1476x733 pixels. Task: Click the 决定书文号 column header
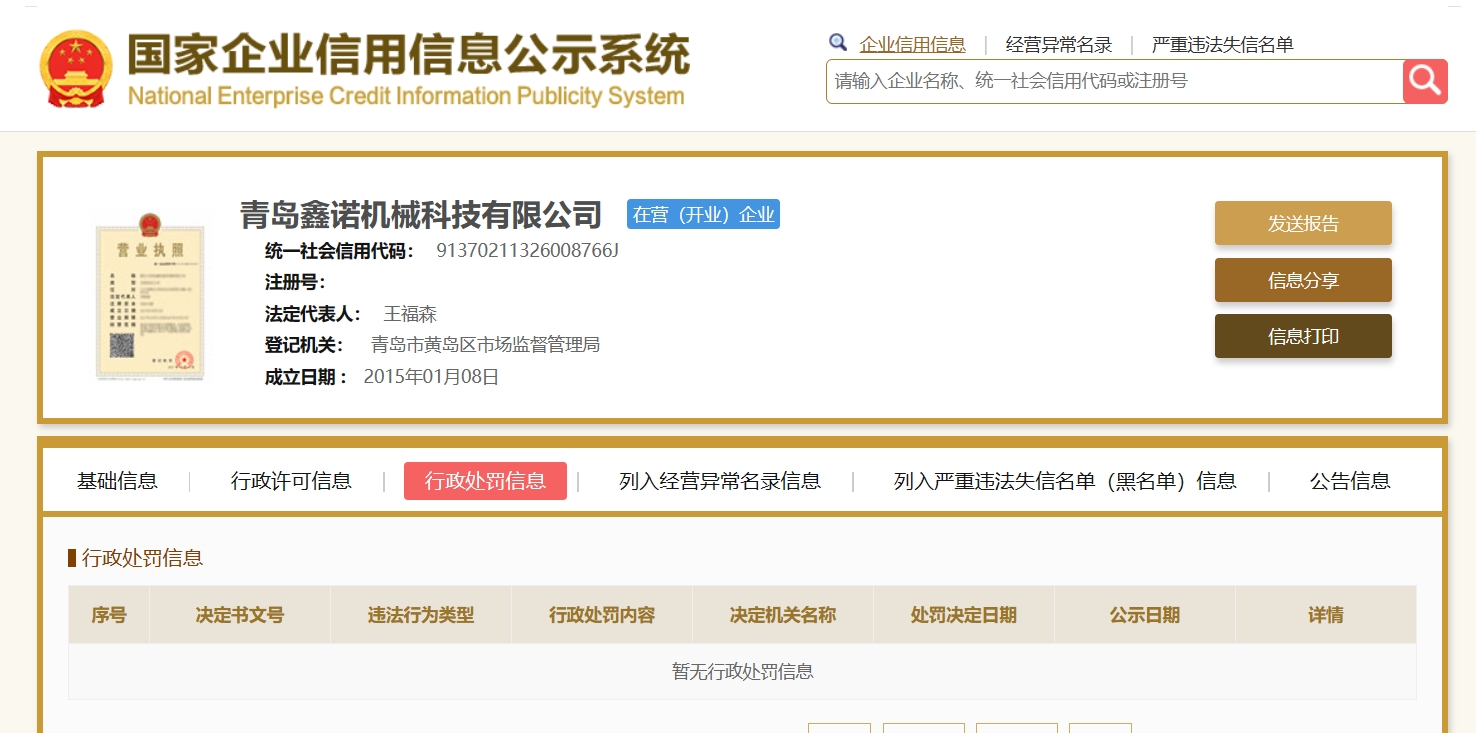tap(240, 615)
